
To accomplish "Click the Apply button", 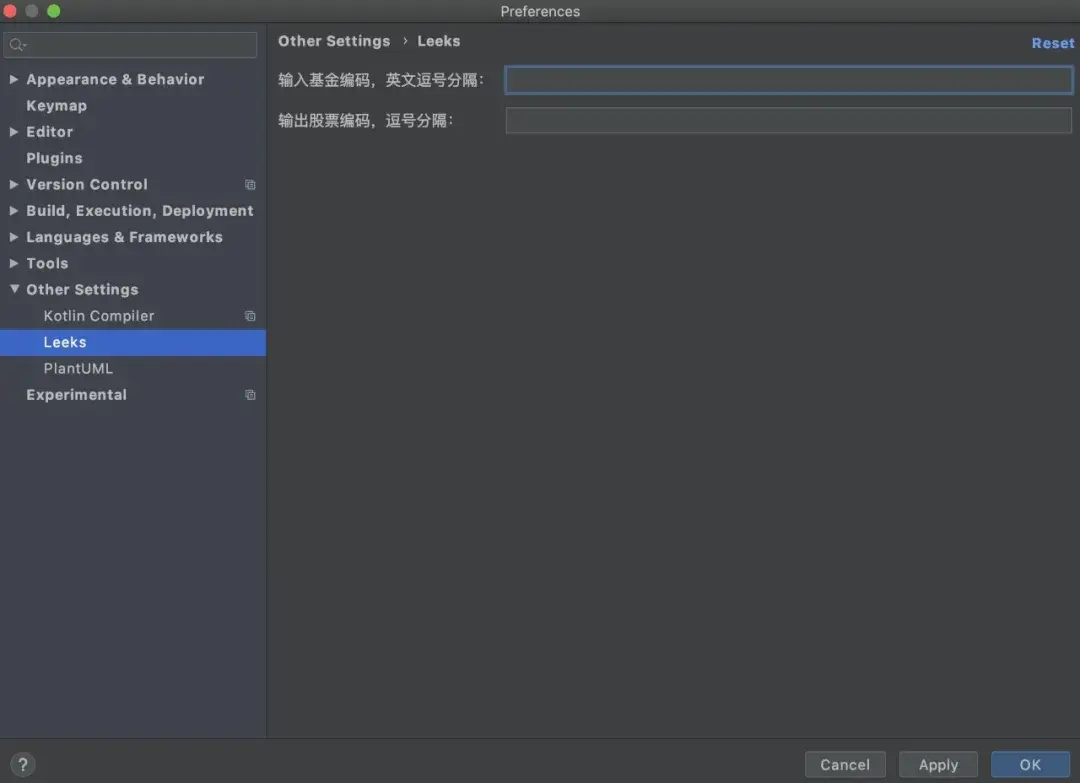I will [x=938, y=764].
